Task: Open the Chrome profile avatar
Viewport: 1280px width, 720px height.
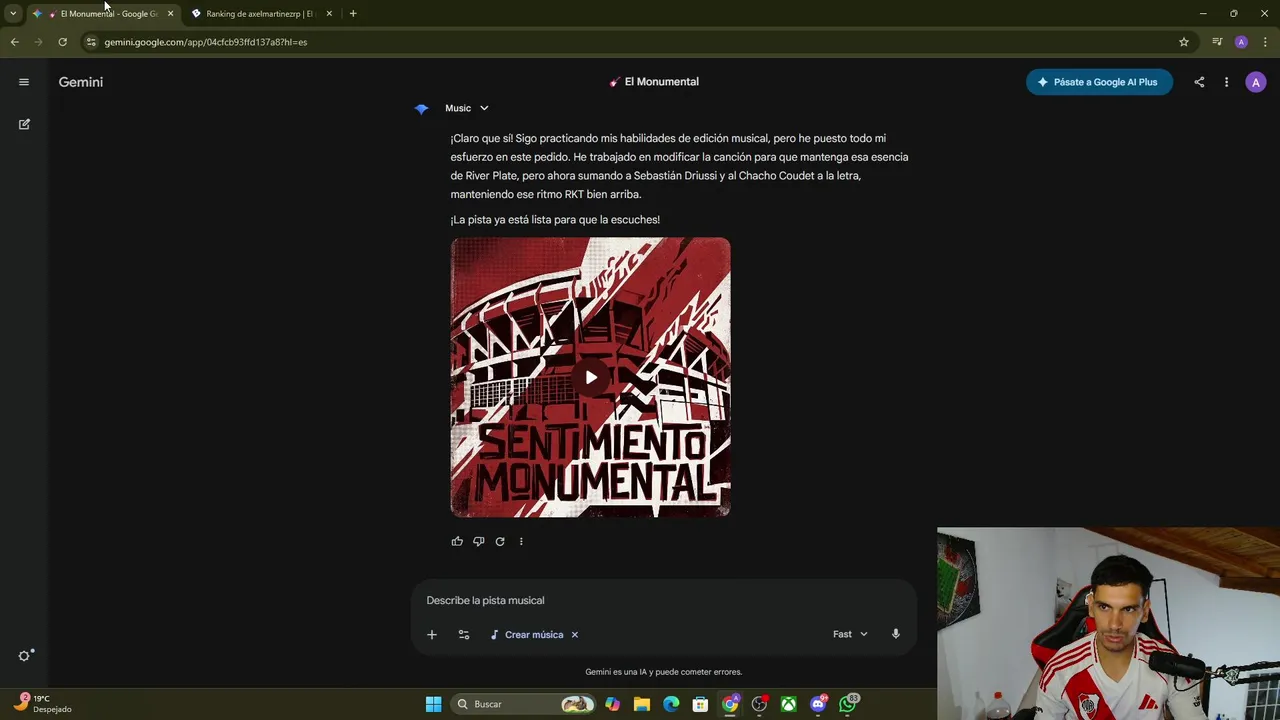Action: point(1241,42)
